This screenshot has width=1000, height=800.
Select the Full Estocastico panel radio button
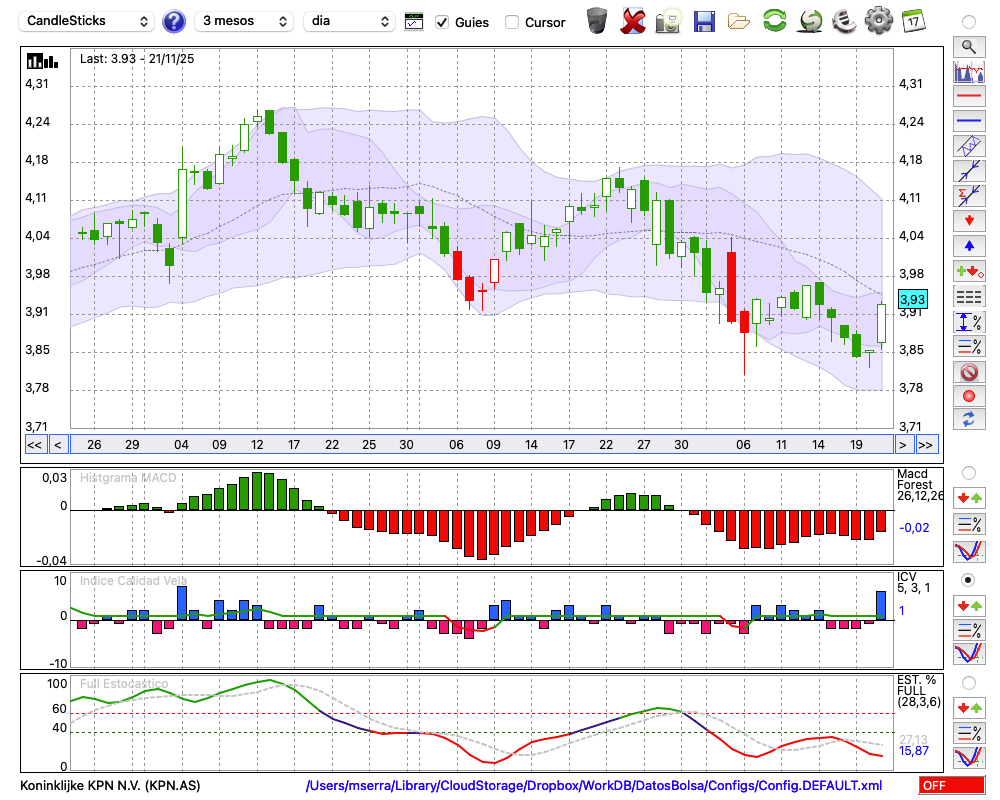tap(969, 683)
